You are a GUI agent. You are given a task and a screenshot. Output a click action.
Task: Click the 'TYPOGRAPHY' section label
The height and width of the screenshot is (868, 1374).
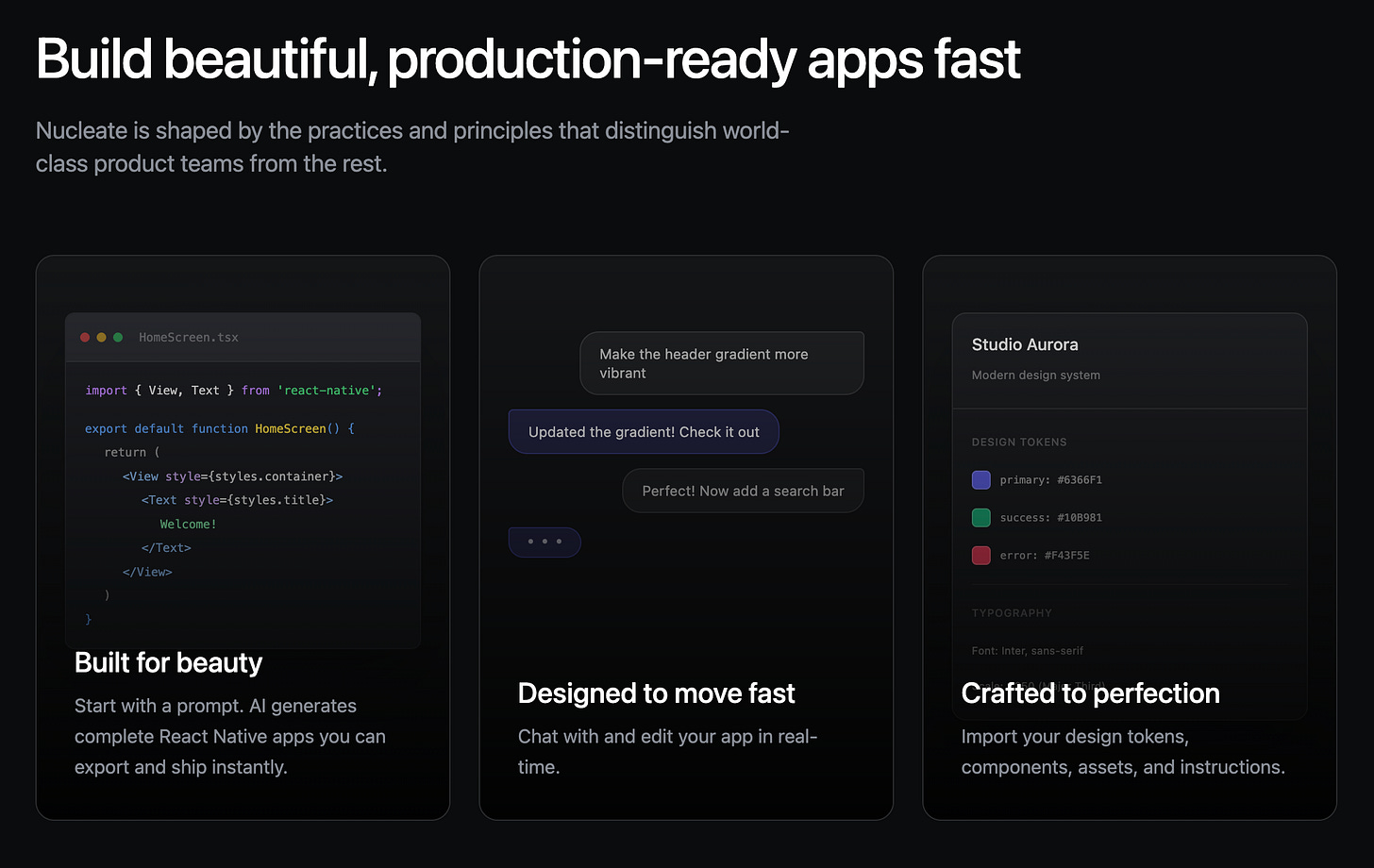click(x=1012, y=612)
